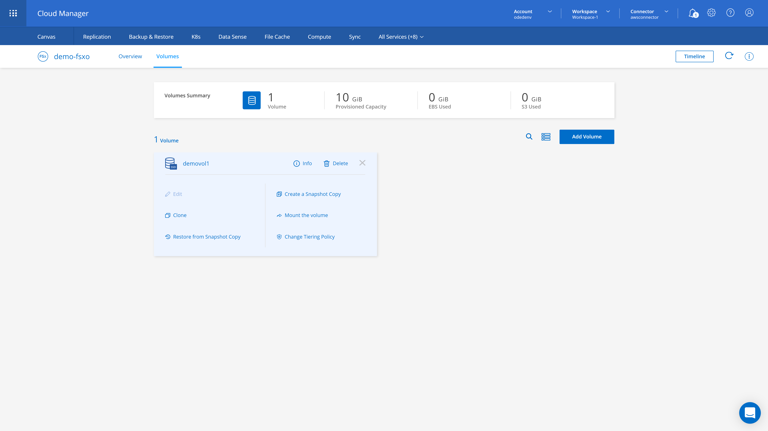The height and width of the screenshot is (431, 768).
Task: Open the All Services (+8) menu
Action: pos(401,37)
